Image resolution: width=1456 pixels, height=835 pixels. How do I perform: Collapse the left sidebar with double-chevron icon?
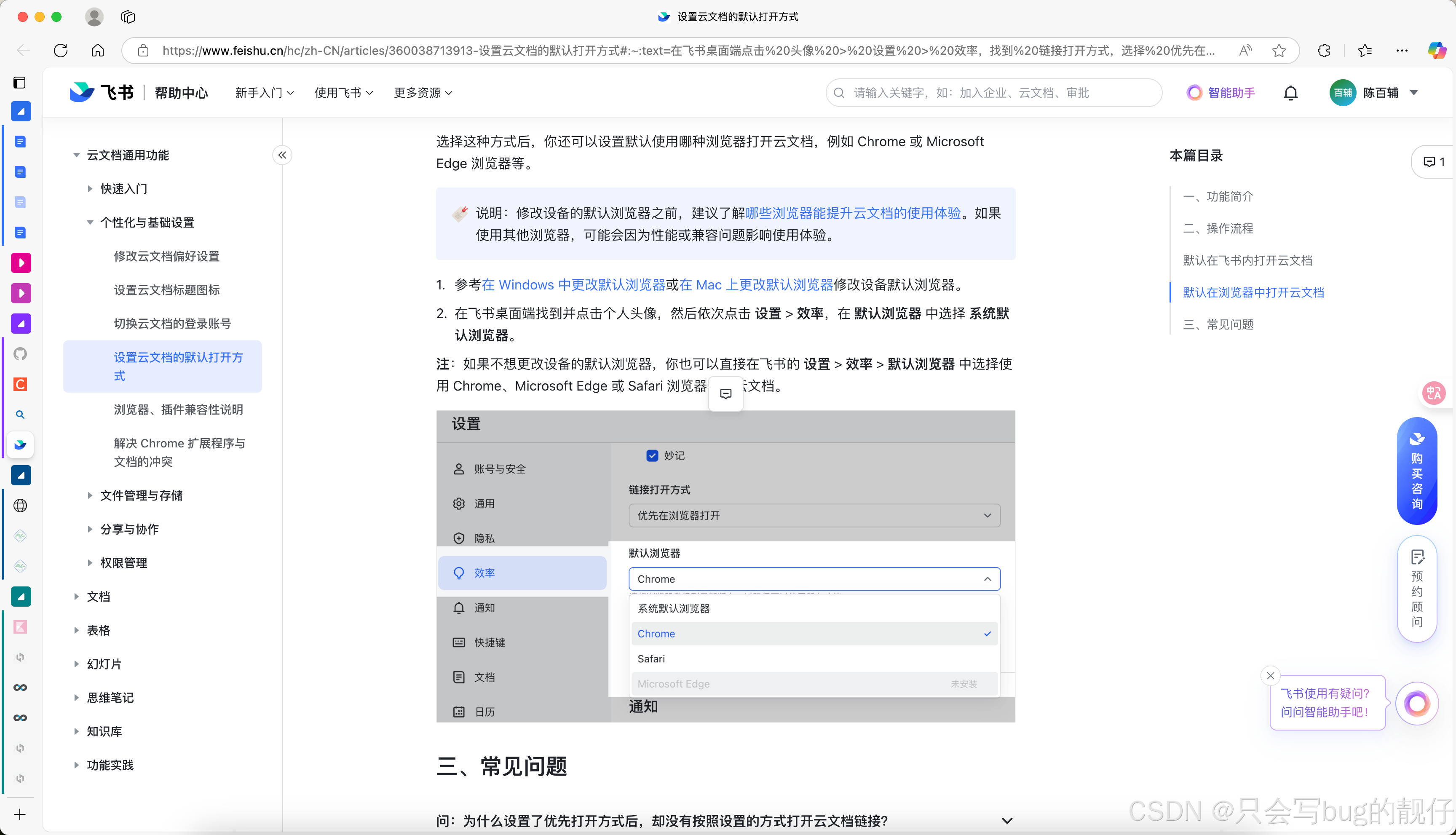282,155
